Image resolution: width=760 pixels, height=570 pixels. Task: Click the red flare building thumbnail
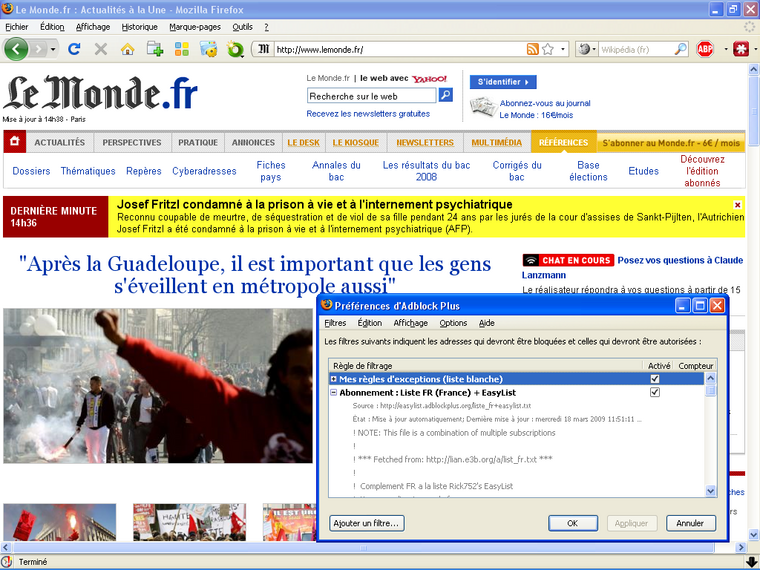tap(60, 522)
